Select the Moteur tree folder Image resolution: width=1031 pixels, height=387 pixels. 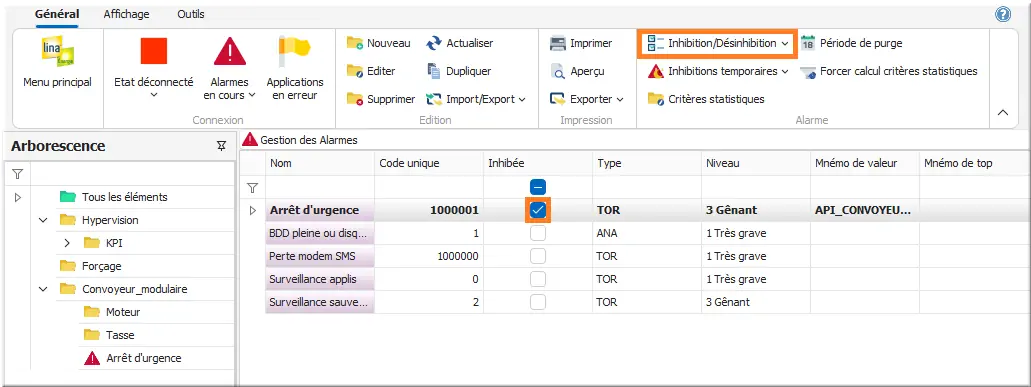click(x=123, y=312)
